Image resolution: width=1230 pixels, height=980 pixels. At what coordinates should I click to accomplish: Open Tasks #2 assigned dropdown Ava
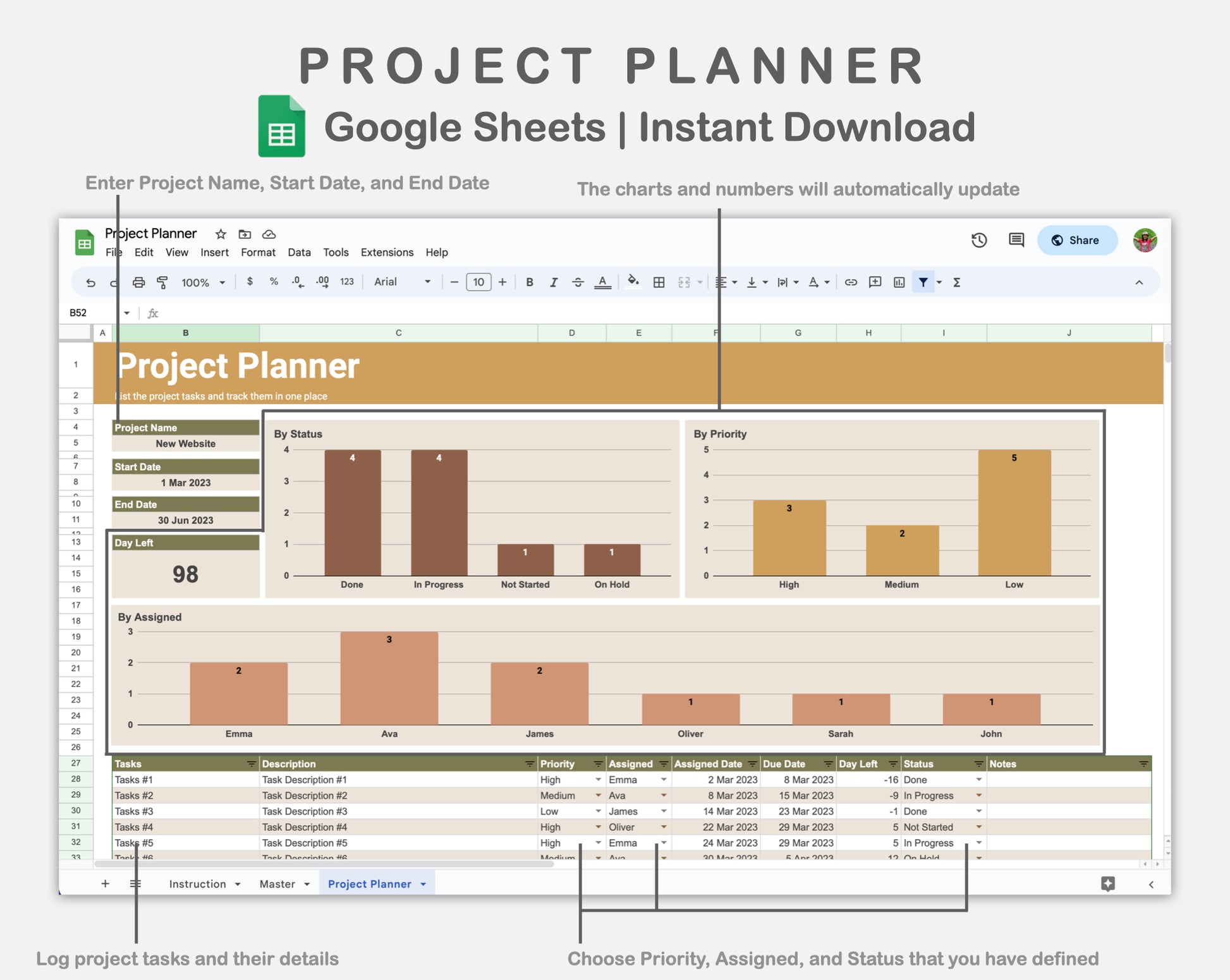tap(664, 795)
